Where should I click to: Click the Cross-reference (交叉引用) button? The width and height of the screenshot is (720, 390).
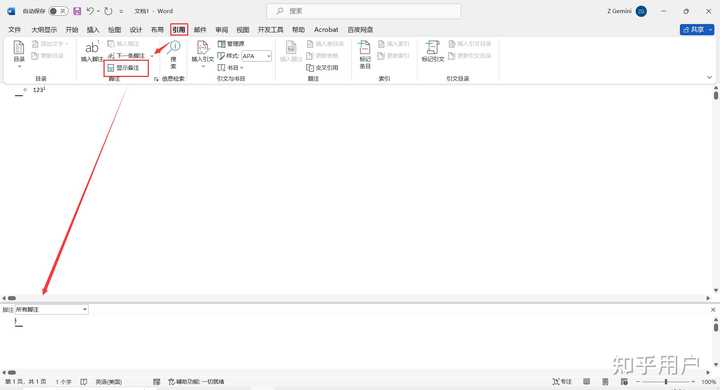click(x=322, y=68)
